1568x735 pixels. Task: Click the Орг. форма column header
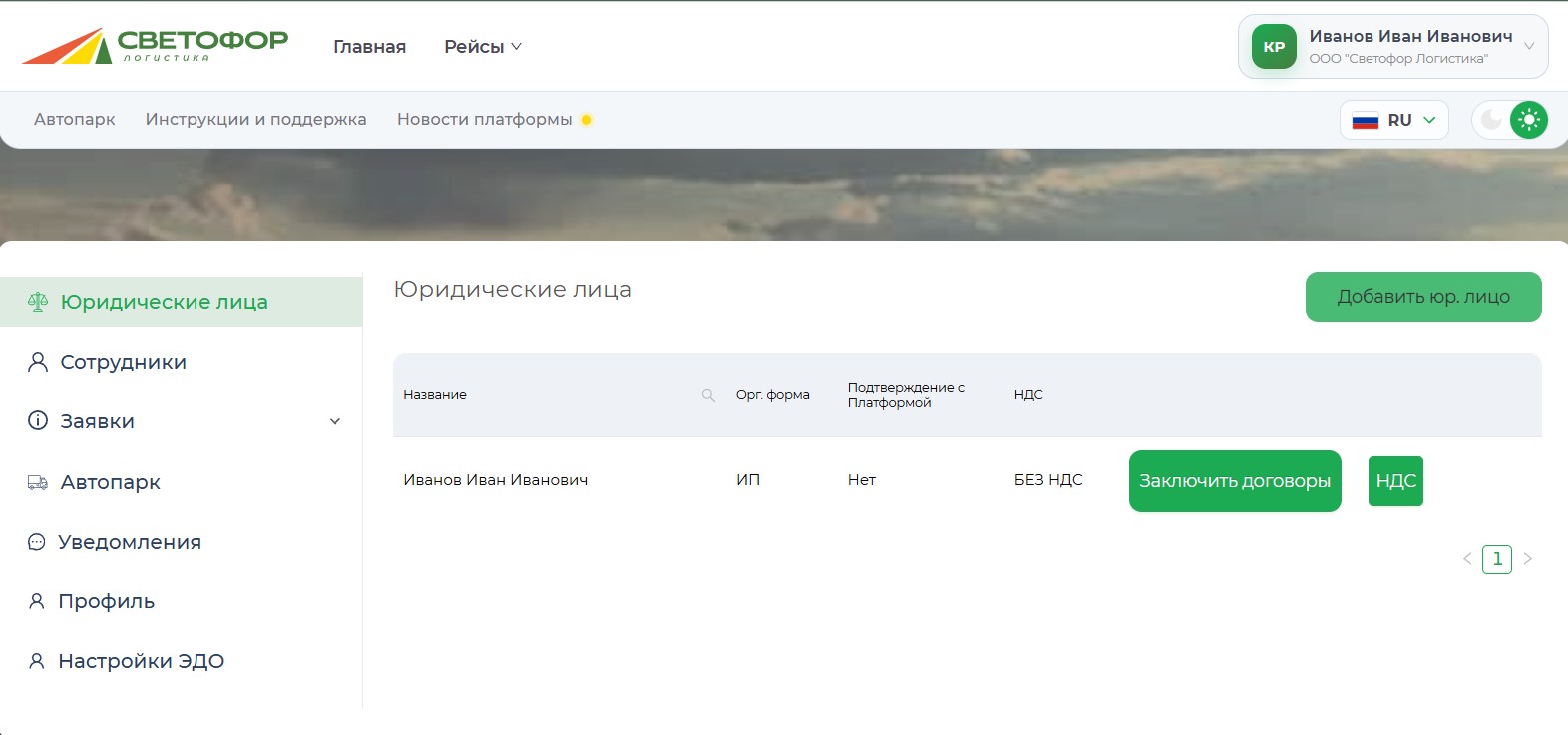(773, 395)
